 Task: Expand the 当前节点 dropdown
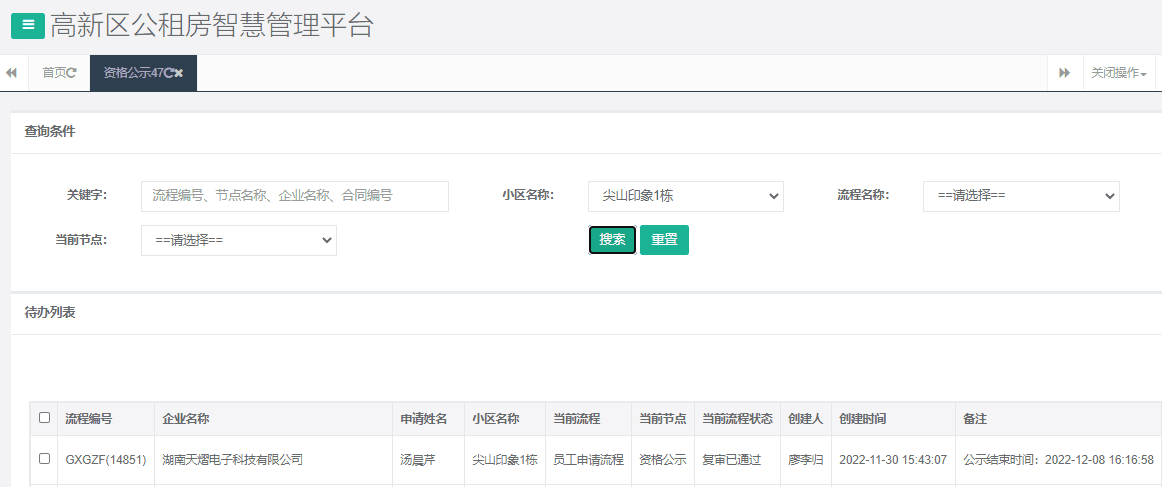point(238,241)
